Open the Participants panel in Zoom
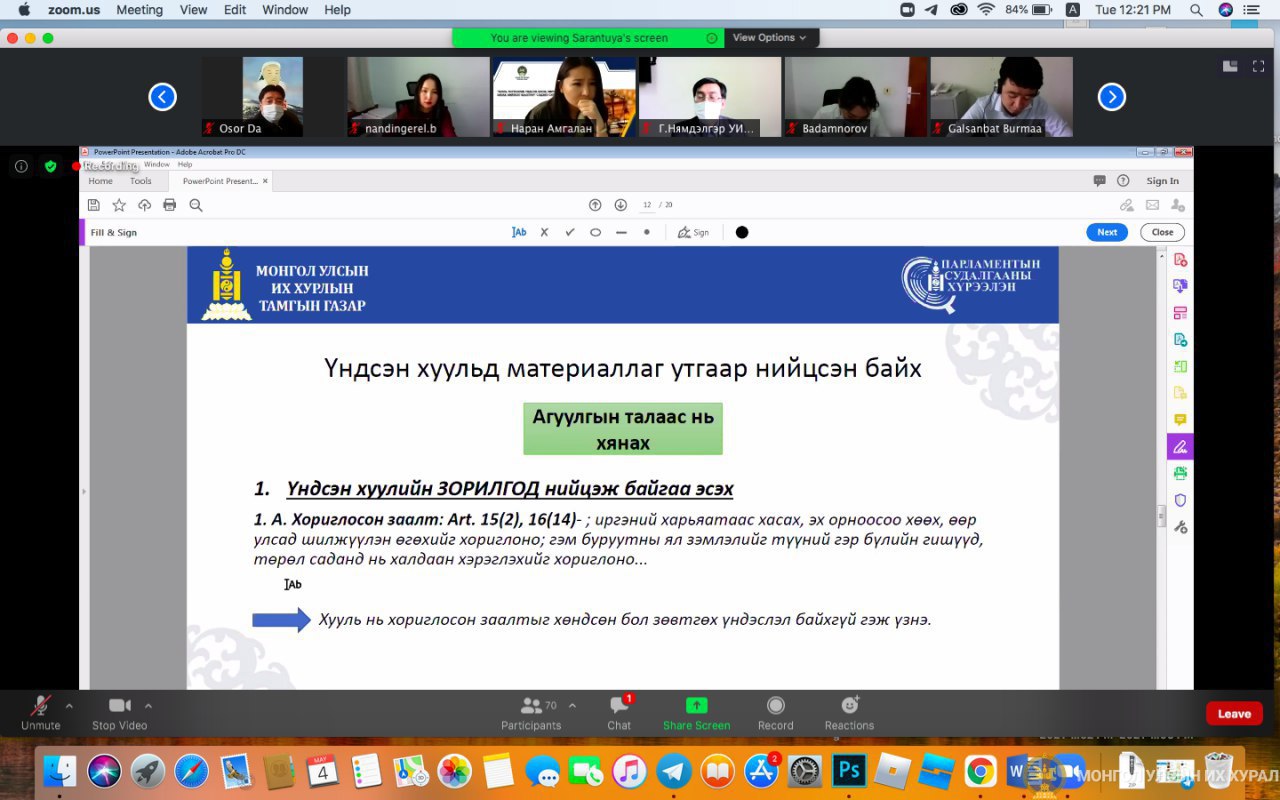This screenshot has height=800, width=1280. (531, 714)
